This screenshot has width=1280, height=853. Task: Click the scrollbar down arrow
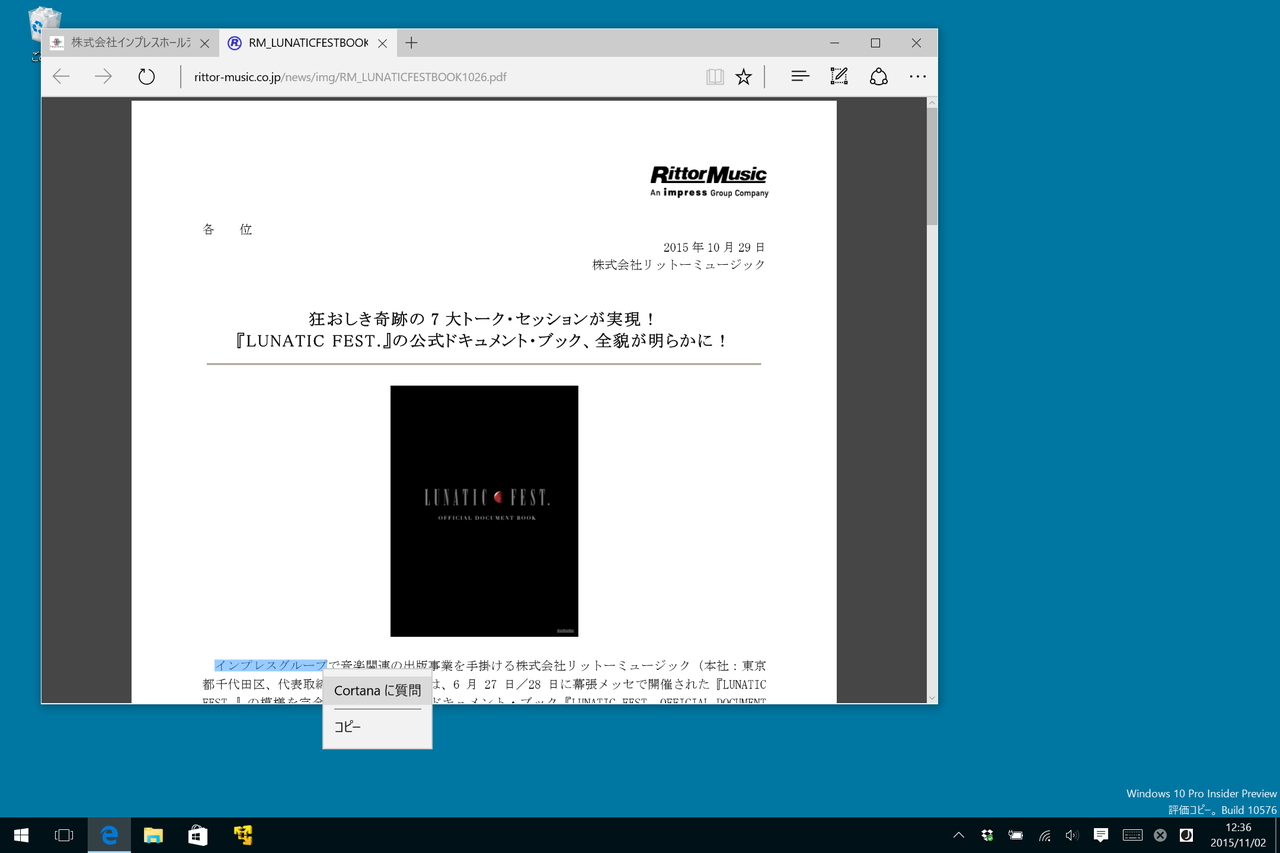(929, 697)
